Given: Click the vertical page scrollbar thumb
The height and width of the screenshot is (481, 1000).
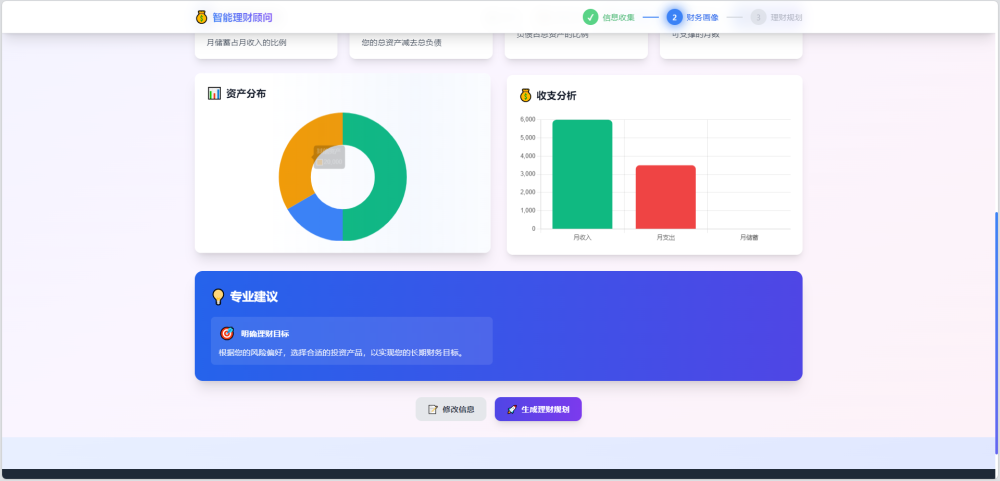Looking at the screenshot, I should tap(996, 333).
